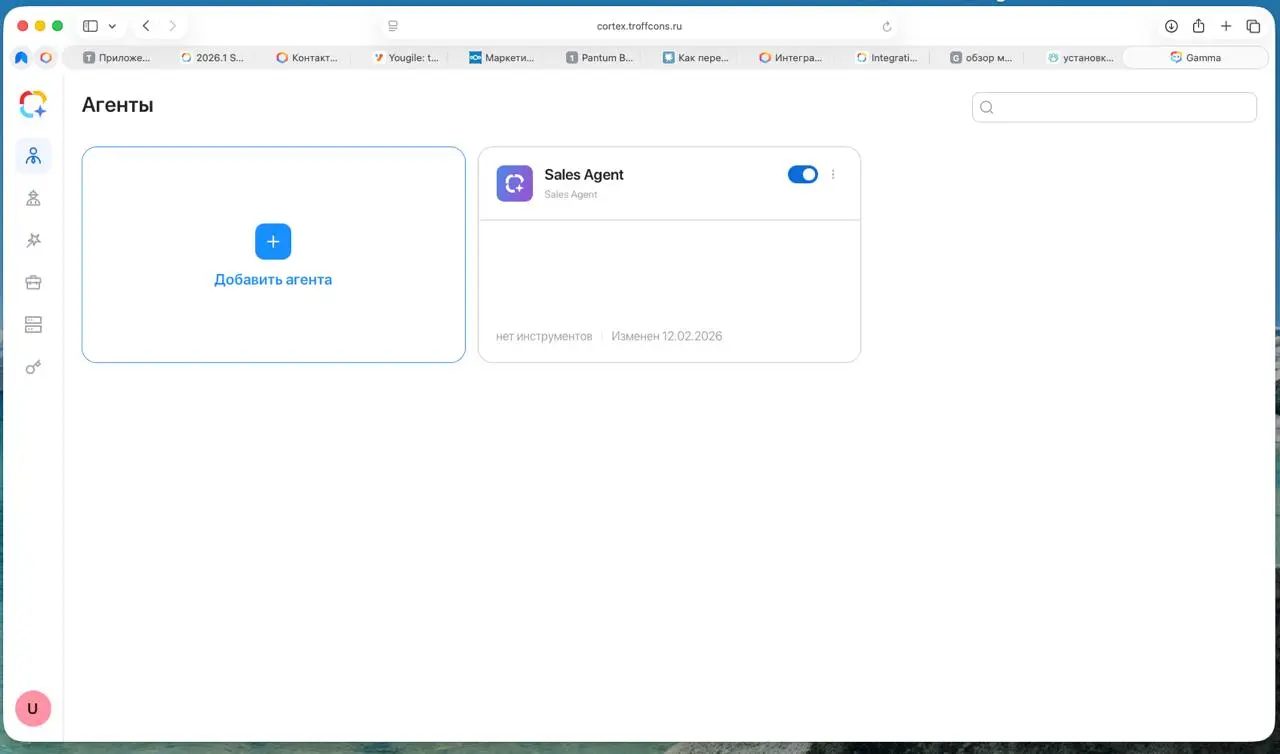Open the server stack sidebar section

tap(33, 324)
